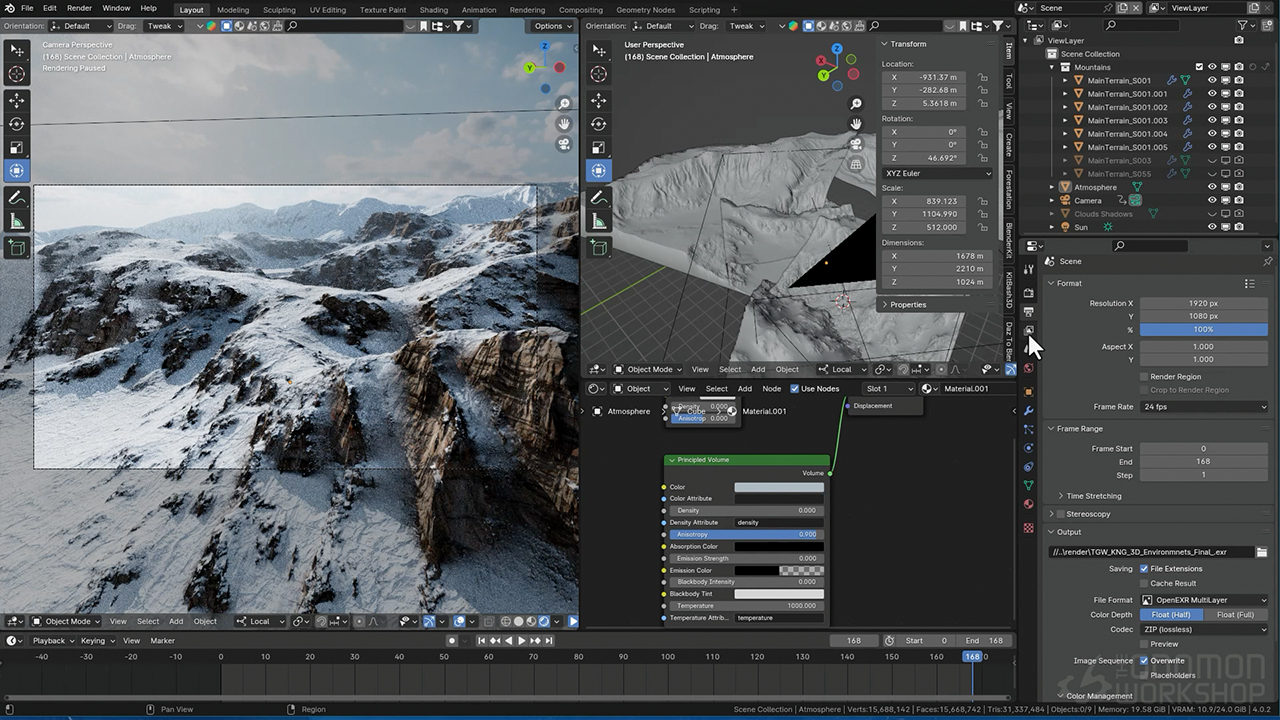Click the Options button in left viewport header
Screen dimensions: 1280x720
click(552, 26)
